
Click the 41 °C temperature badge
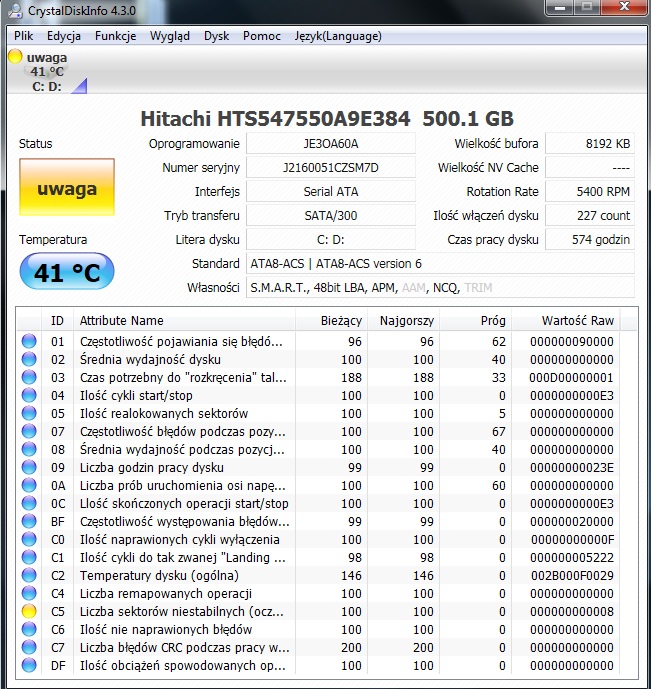67,271
